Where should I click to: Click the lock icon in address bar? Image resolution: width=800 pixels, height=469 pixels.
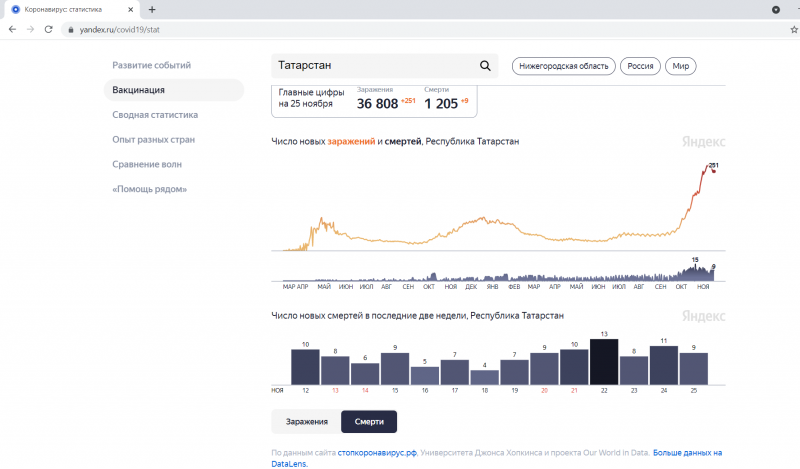tap(71, 30)
